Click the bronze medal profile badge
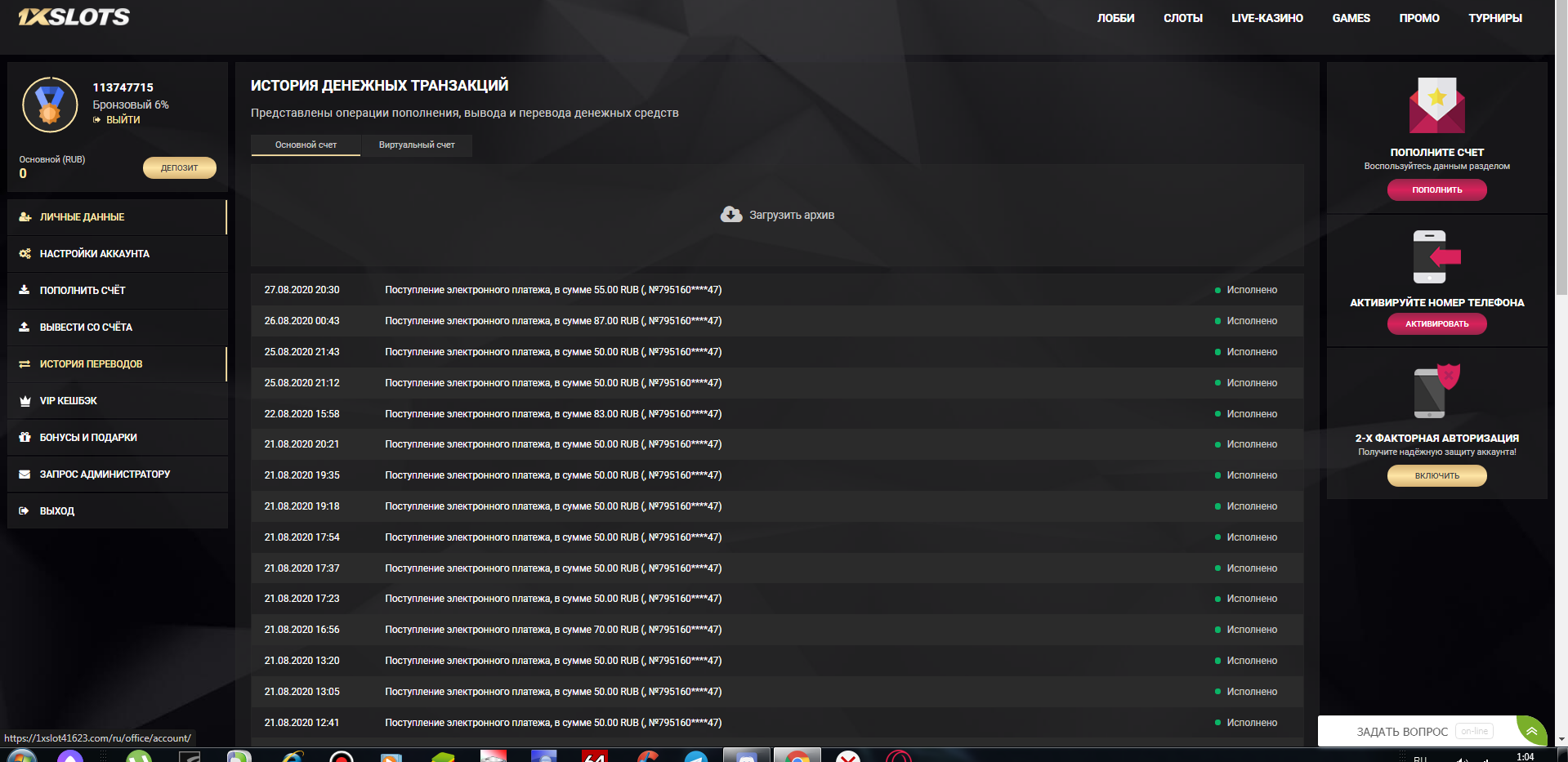The width and height of the screenshot is (1568, 762). coord(50,105)
